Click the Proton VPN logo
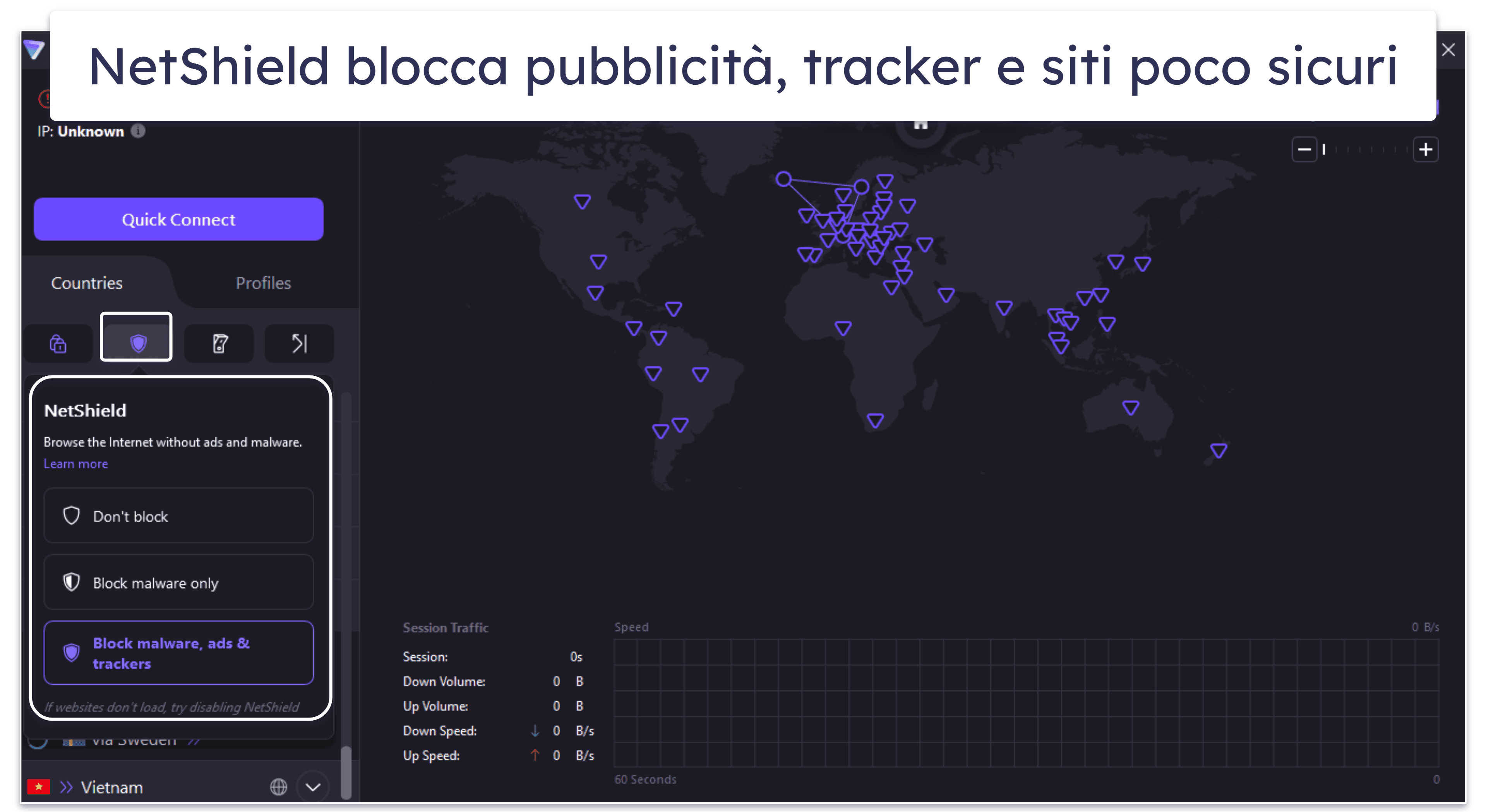Viewport: 1486px width, 812px height. pyautogui.click(x=34, y=50)
